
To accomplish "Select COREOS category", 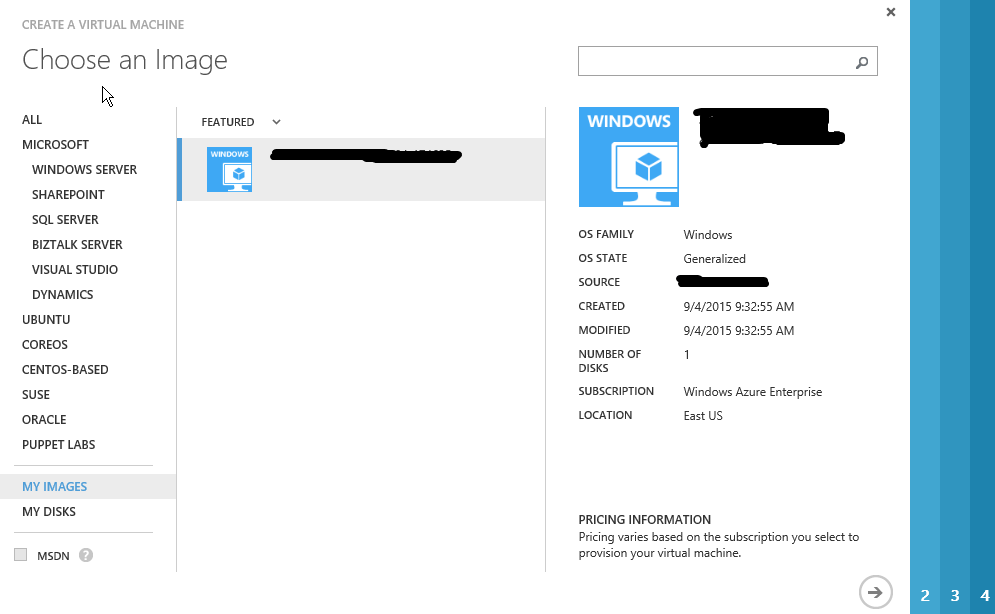I will tap(44, 344).
